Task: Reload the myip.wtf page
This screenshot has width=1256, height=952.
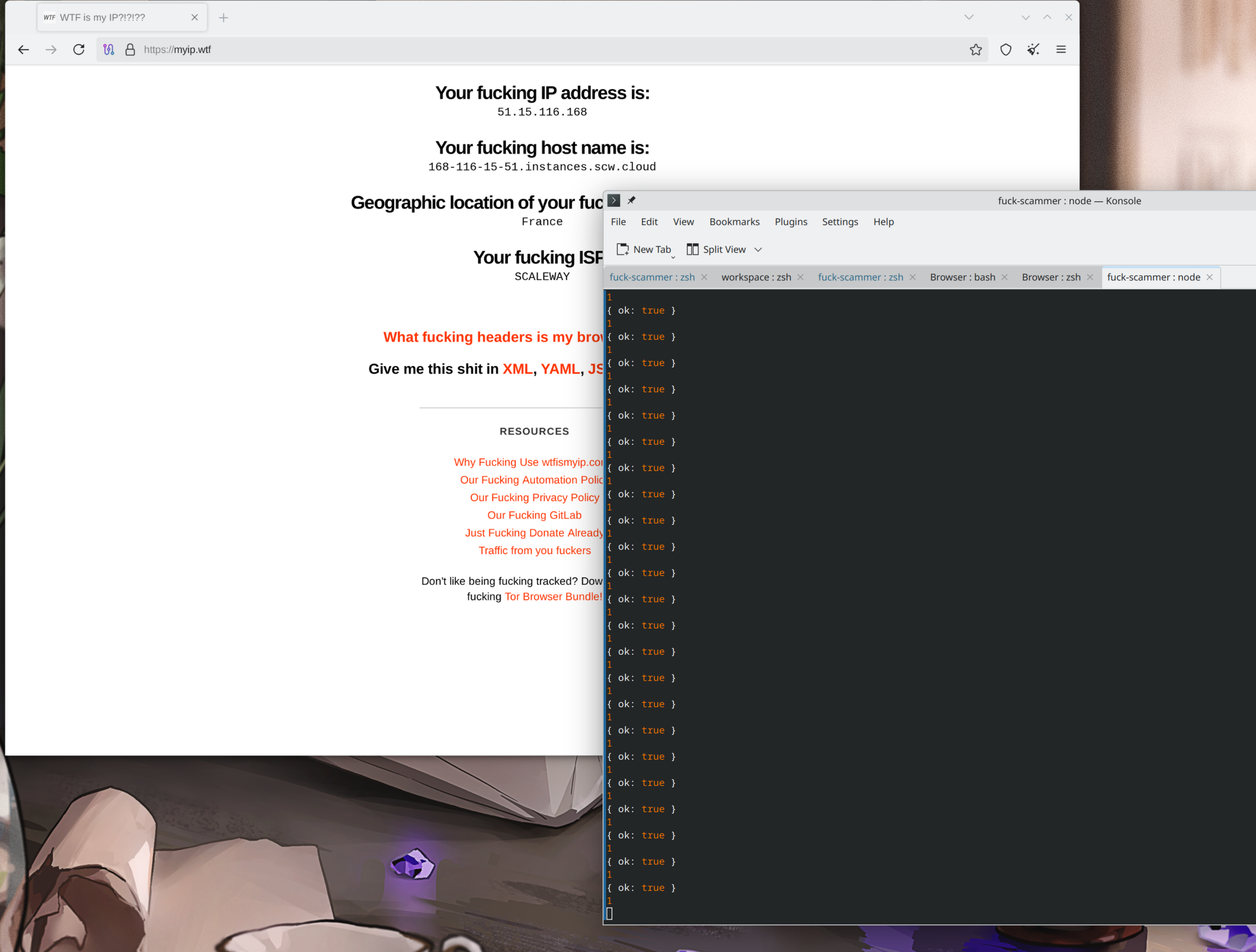Action: tap(79, 50)
